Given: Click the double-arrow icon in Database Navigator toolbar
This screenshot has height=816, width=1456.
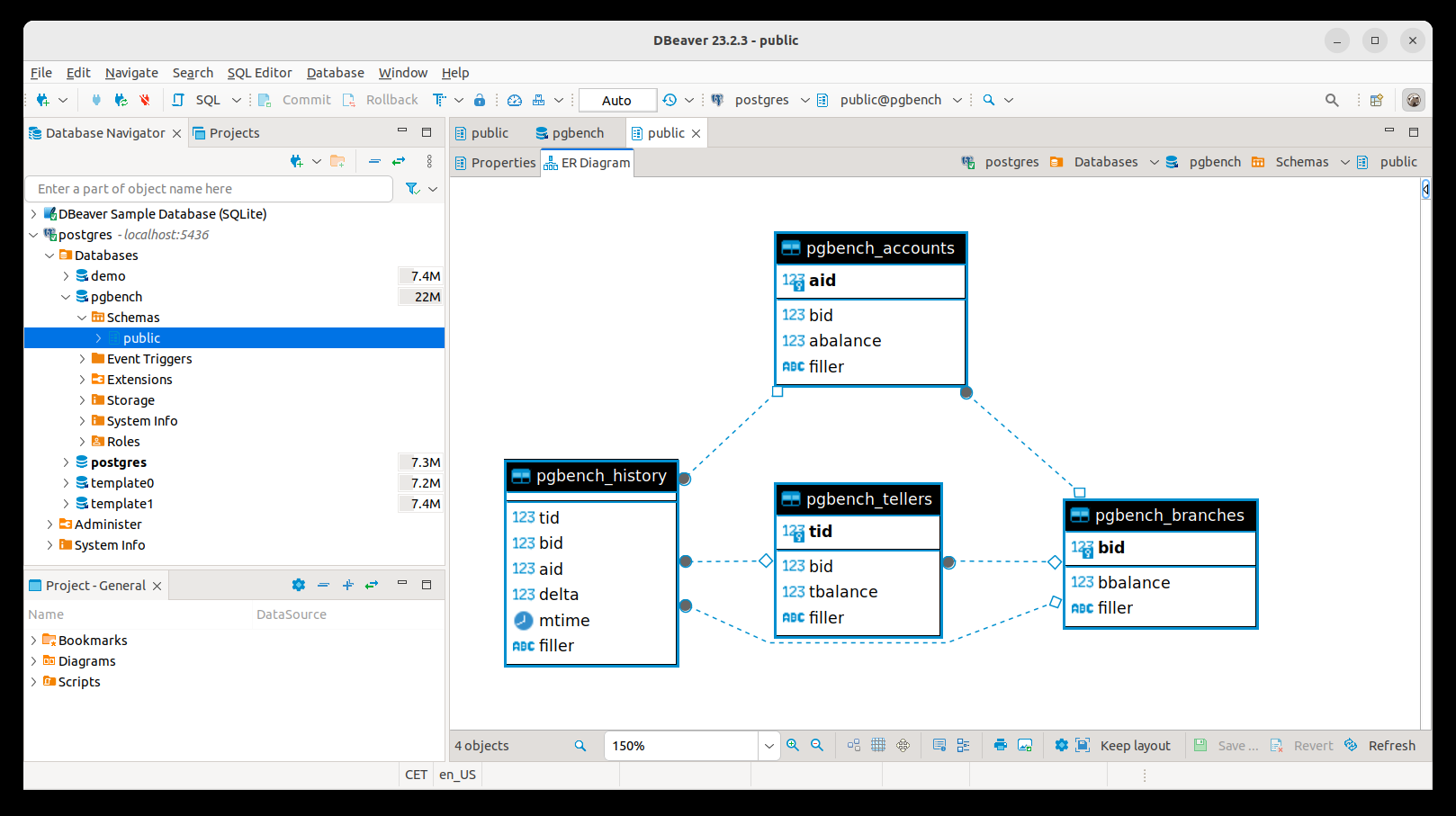Looking at the screenshot, I should [399, 161].
